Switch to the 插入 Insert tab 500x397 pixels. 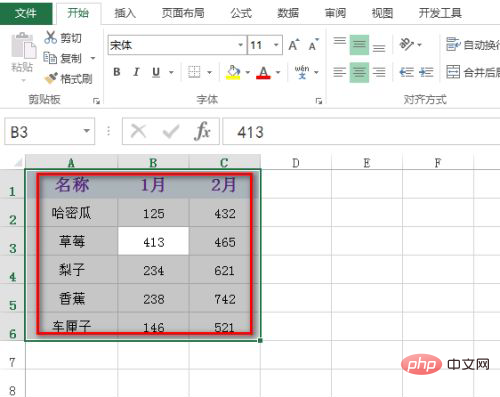125,13
